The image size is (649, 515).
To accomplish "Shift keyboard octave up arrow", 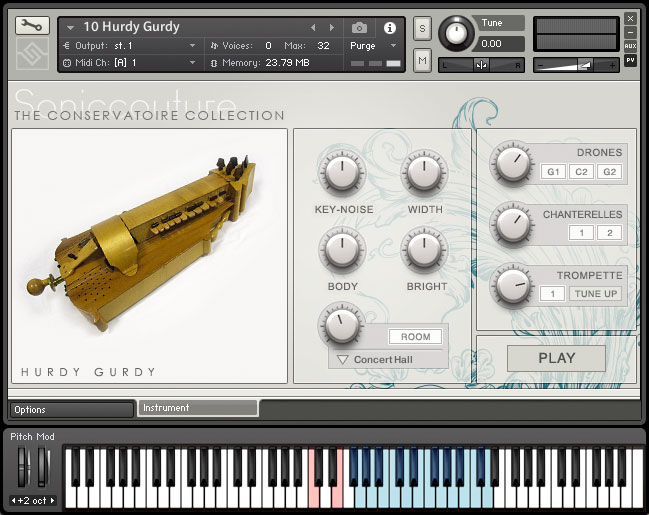I will [x=53, y=501].
